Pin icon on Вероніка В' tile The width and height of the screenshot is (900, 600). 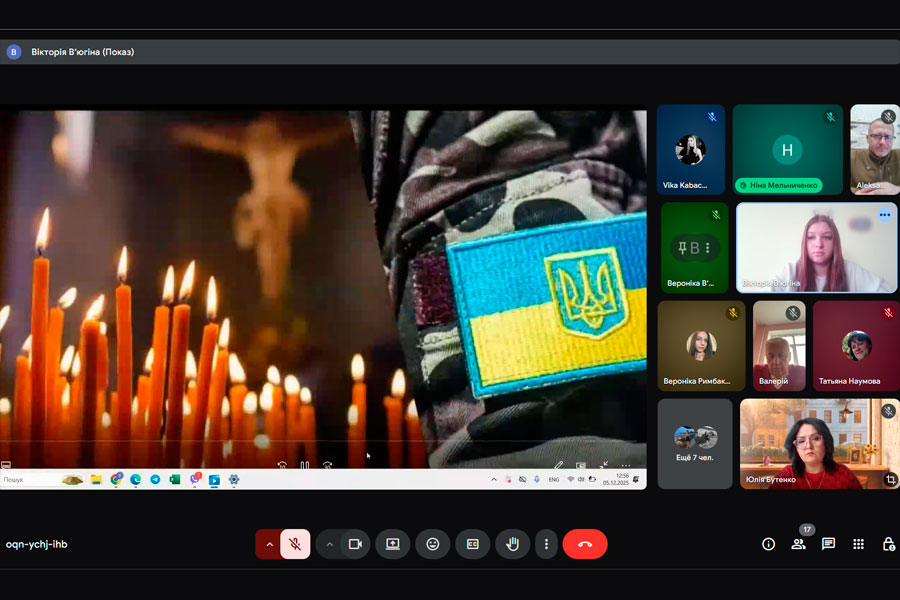click(682, 248)
